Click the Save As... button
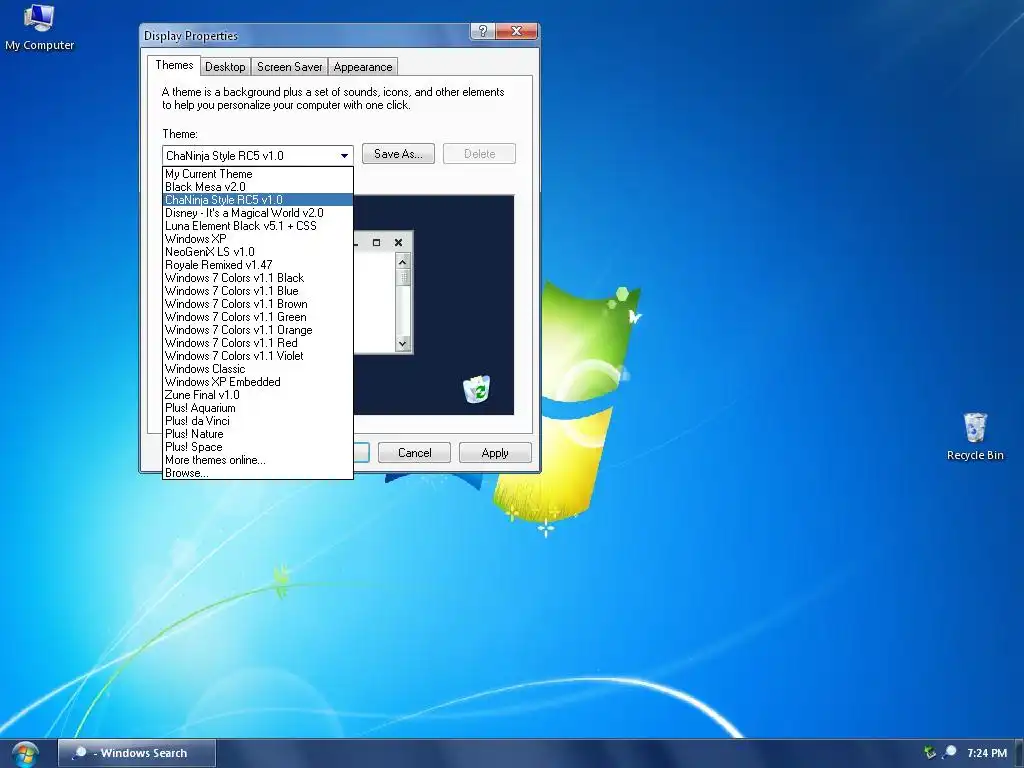Viewport: 1024px width, 768px height. pyautogui.click(x=398, y=154)
